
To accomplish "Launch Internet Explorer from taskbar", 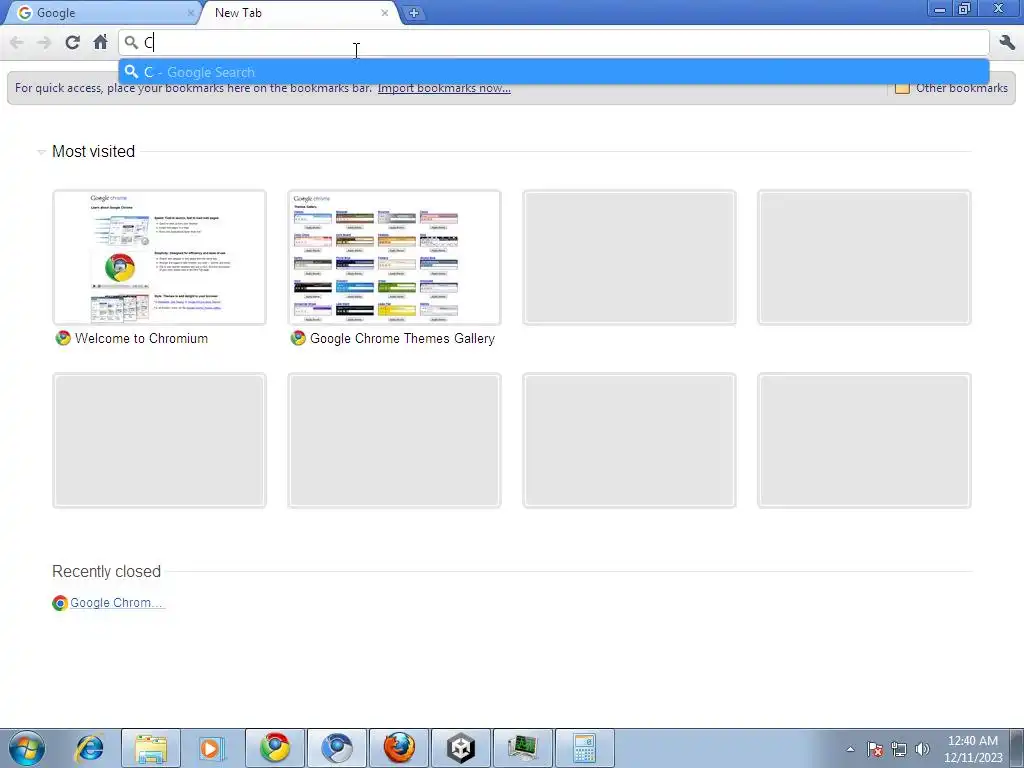I will click(x=89, y=748).
